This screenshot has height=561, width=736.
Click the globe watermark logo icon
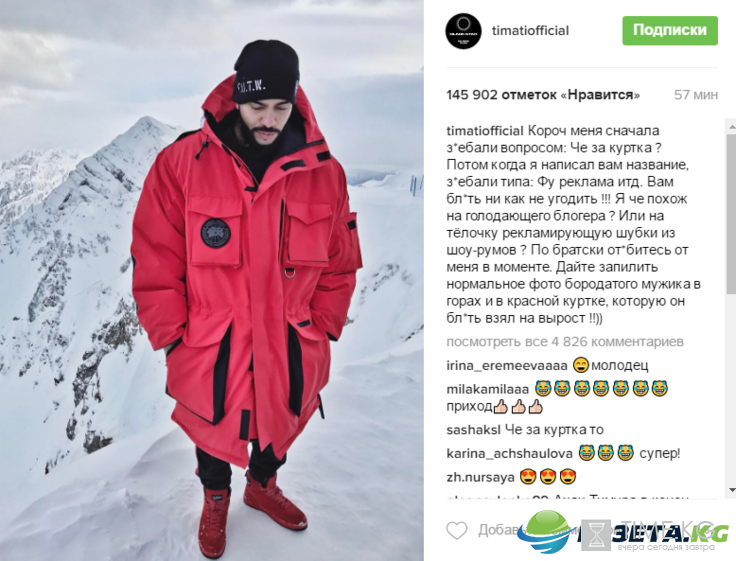[x=545, y=531]
